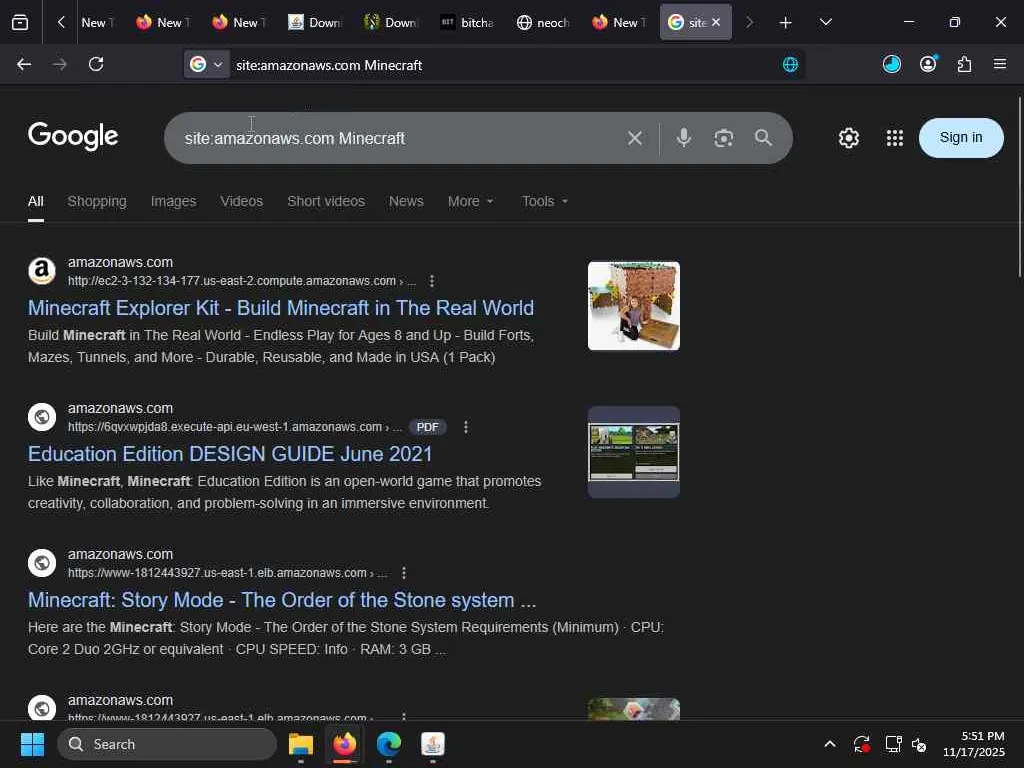Close the active Google search tab
Image resolution: width=1024 pixels, height=768 pixels.
716,22
